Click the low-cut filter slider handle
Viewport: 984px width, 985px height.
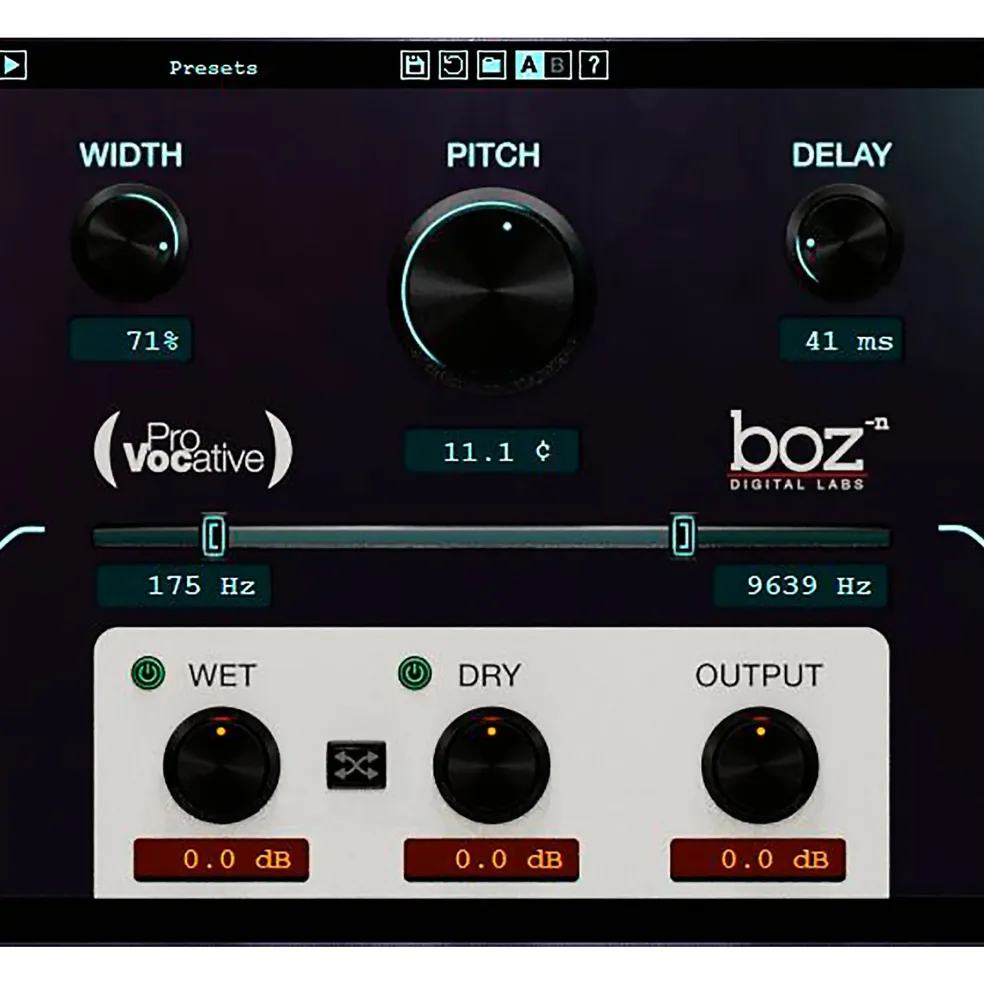tap(214, 536)
